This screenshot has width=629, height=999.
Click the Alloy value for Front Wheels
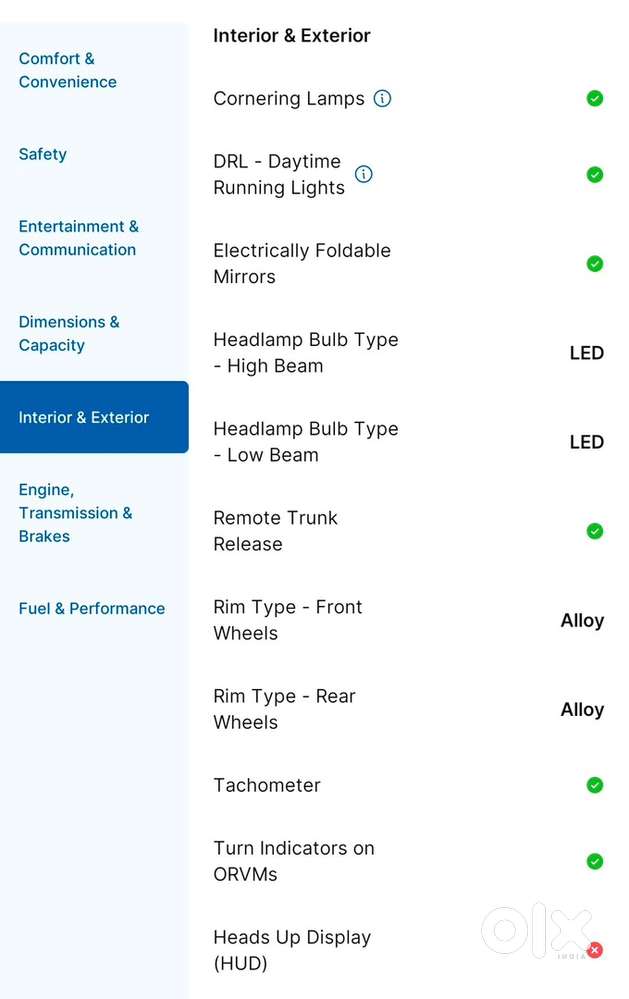[582, 621]
